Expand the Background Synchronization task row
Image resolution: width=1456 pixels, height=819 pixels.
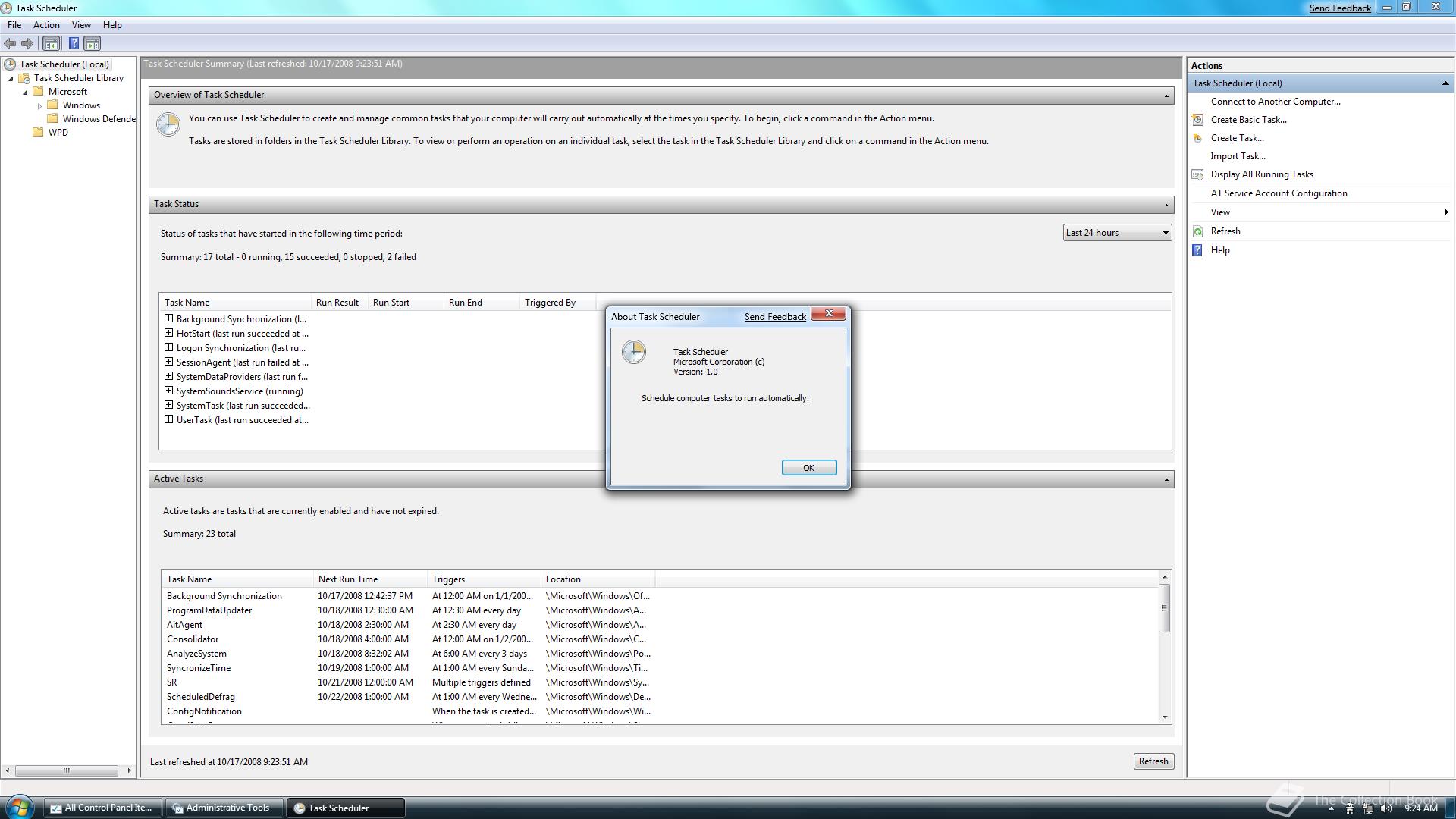[x=168, y=318]
